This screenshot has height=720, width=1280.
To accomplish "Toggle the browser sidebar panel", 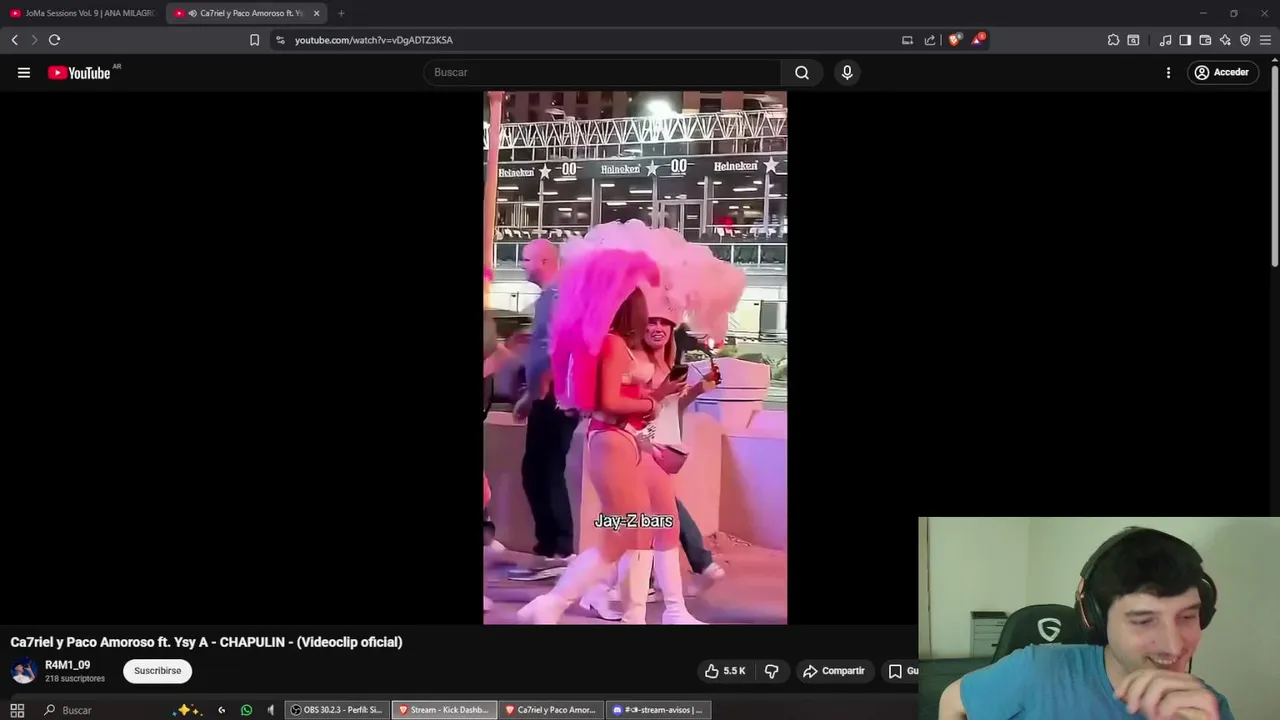I will tap(1185, 40).
